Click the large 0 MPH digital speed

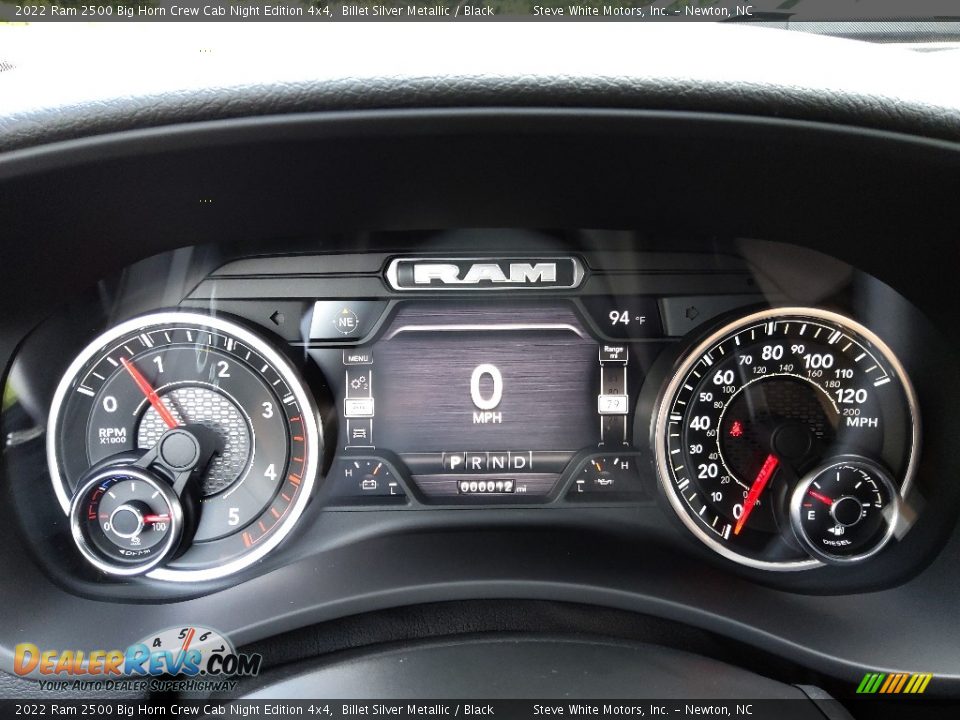pos(487,394)
